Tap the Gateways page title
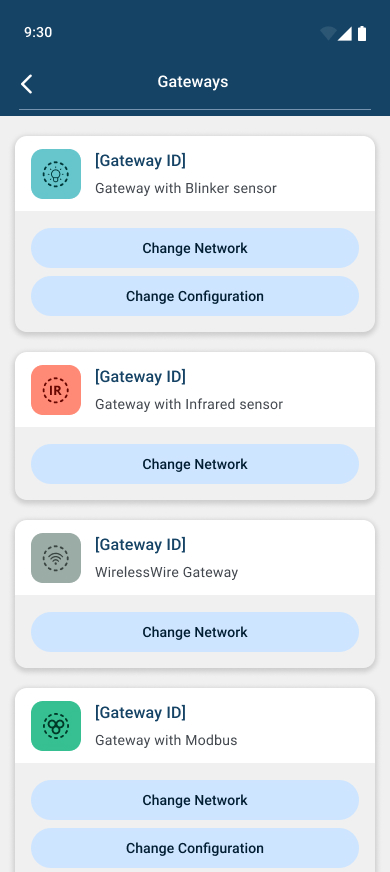This screenshot has height=872, width=390. pos(192,82)
